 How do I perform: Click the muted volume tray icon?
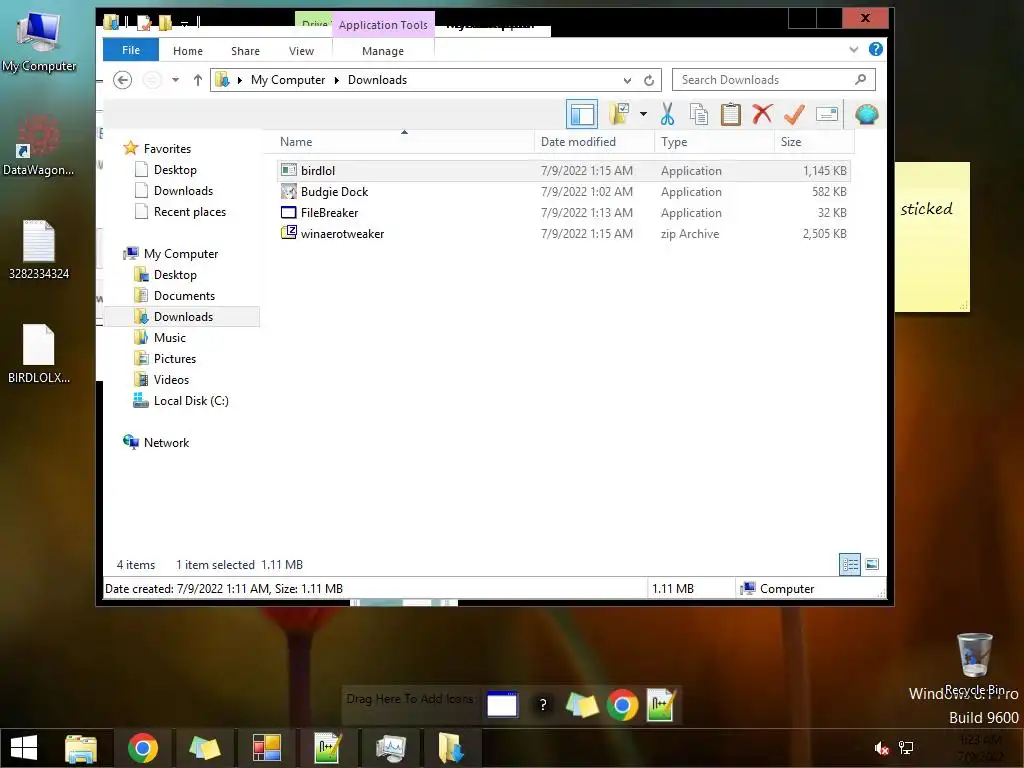[x=881, y=748]
